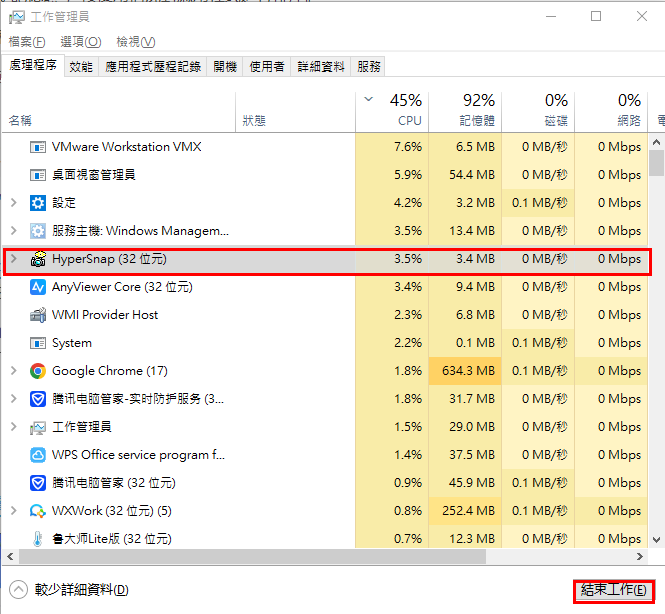Click the vertical scrollbar down arrow
665x614 pixels.
(657, 540)
